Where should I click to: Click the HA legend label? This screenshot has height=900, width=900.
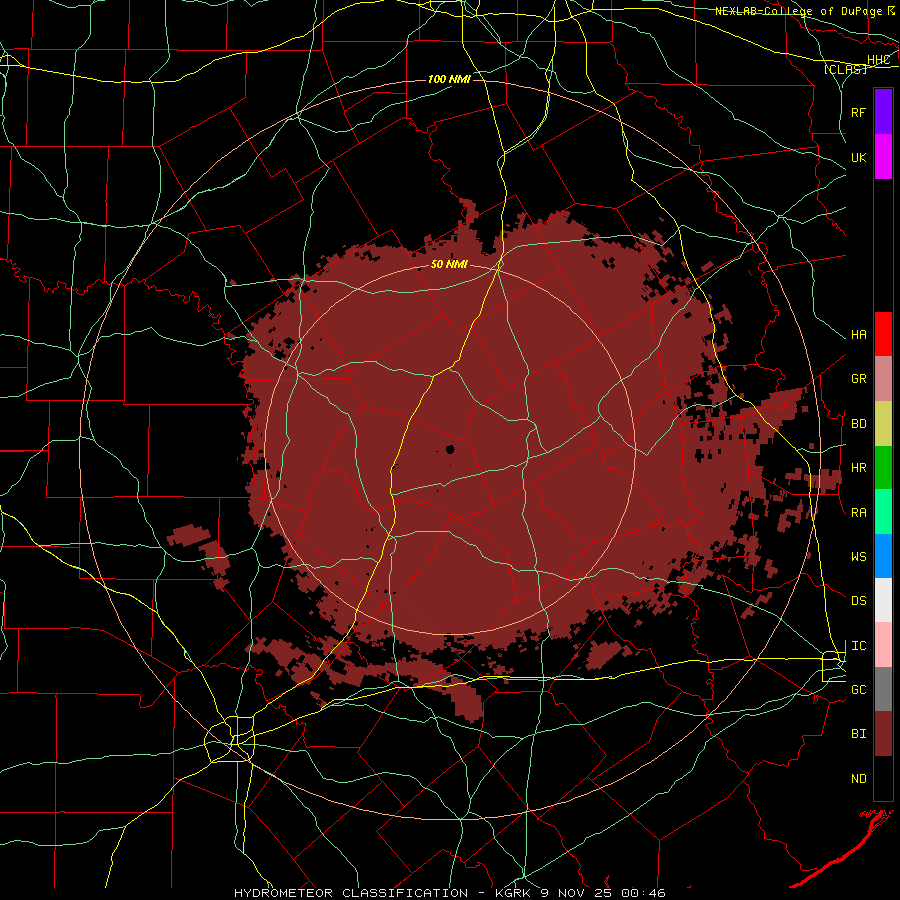point(859,334)
